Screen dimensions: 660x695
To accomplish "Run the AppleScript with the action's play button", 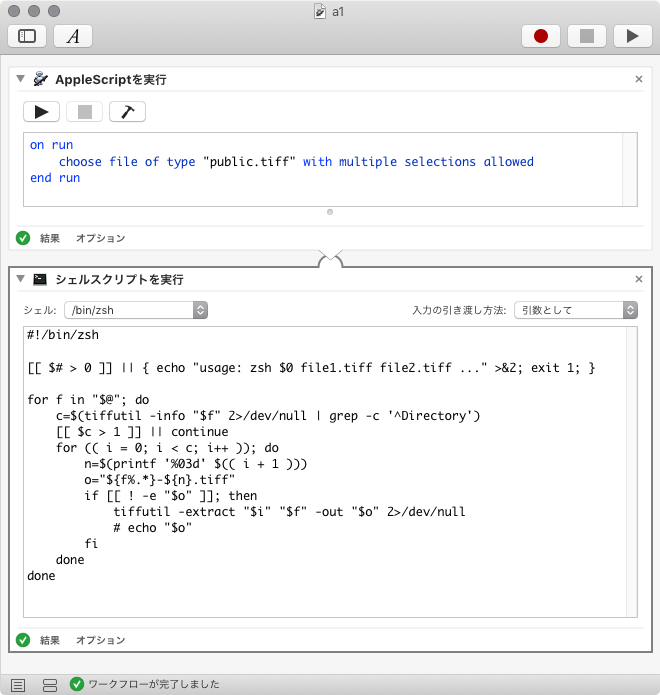I will 41,112.
